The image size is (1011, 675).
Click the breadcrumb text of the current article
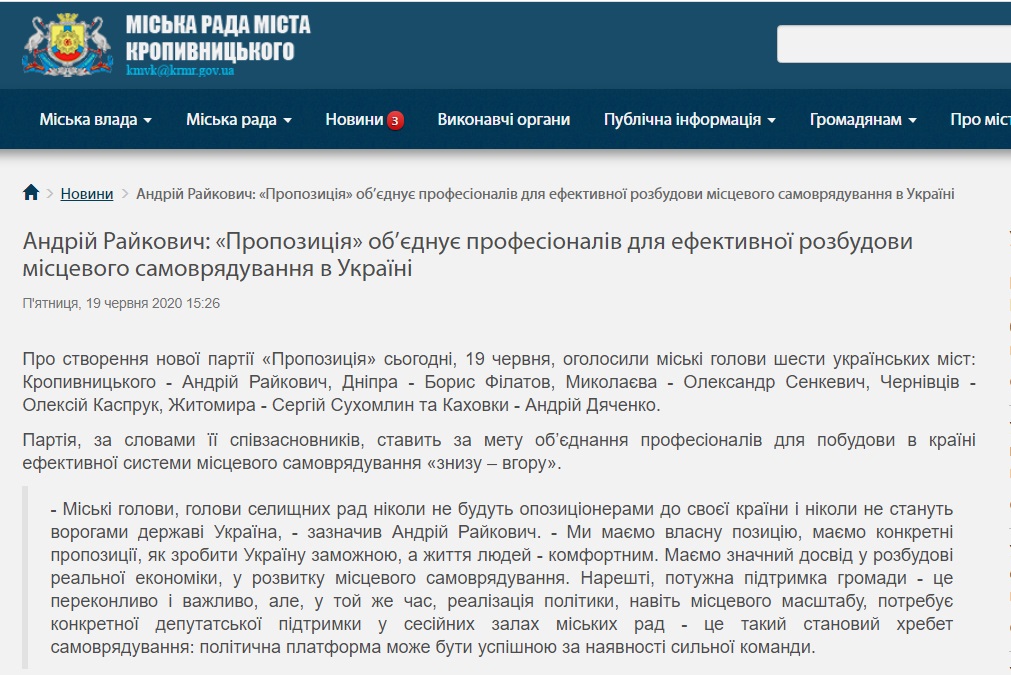pos(545,193)
